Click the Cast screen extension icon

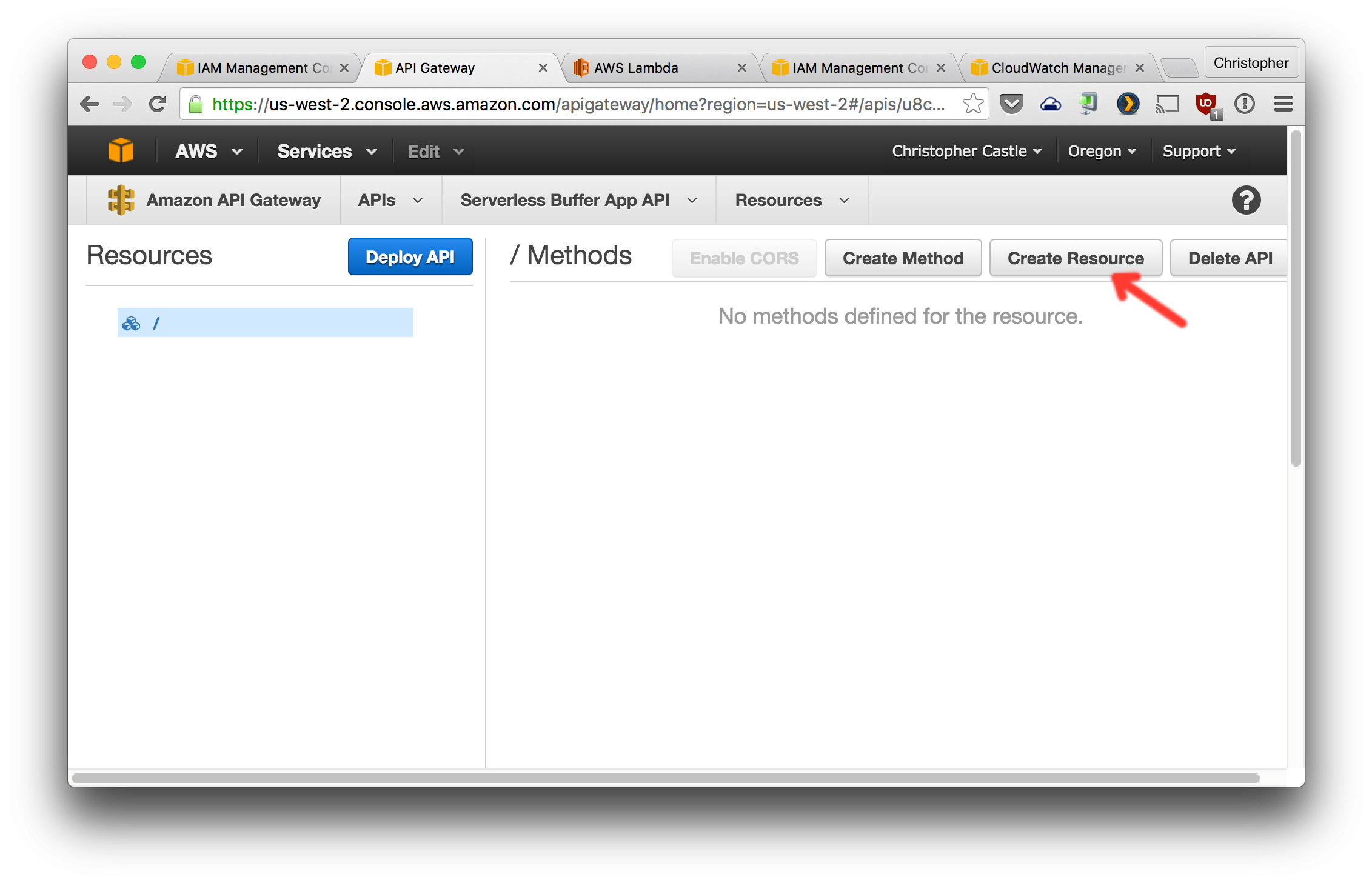click(x=1166, y=104)
